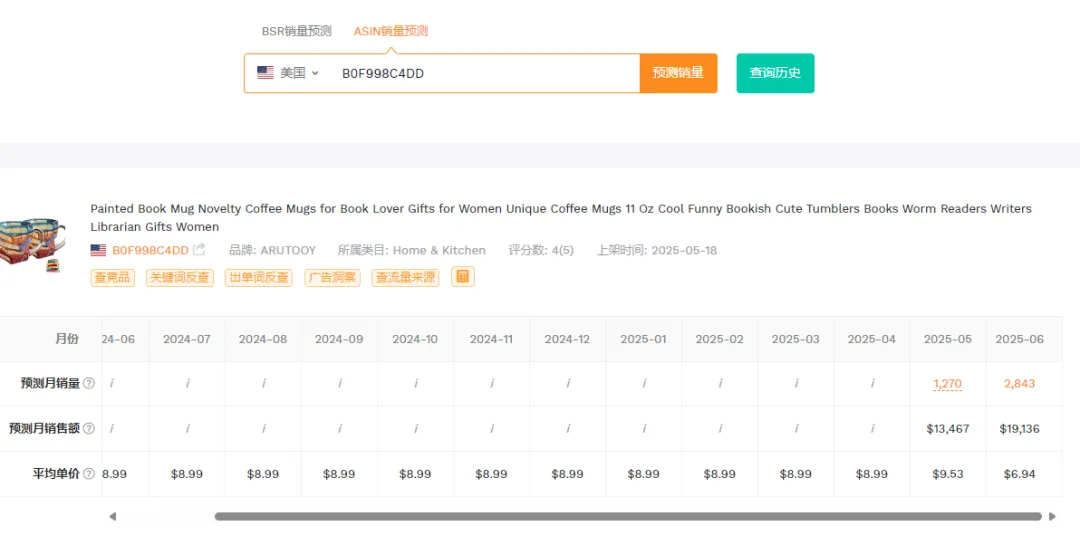The height and width of the screenshot is (545, 1080).
Task: Click the 关键词反查 tag button
Action: point(180,278)
